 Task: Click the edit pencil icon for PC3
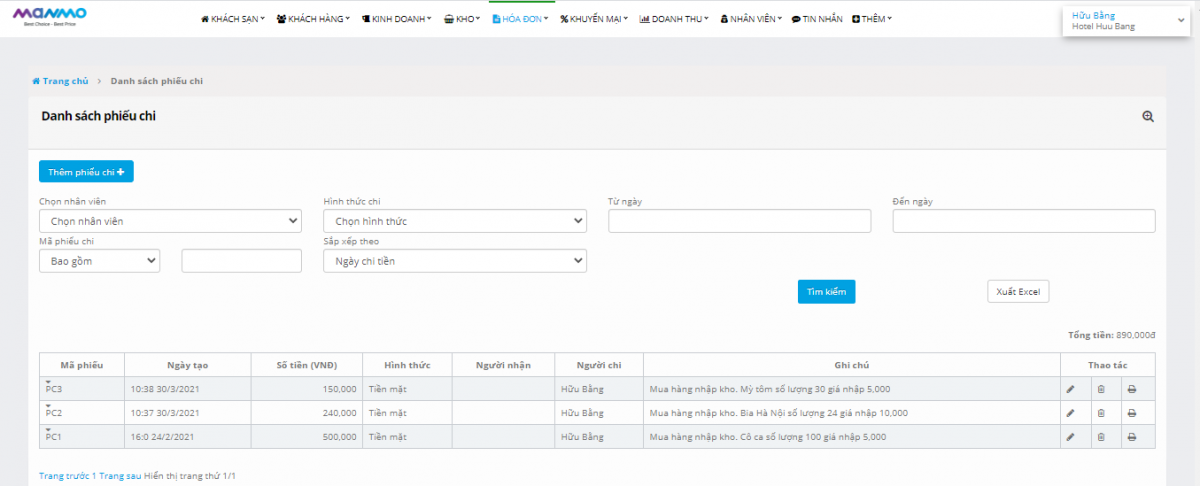(1070, 389)
